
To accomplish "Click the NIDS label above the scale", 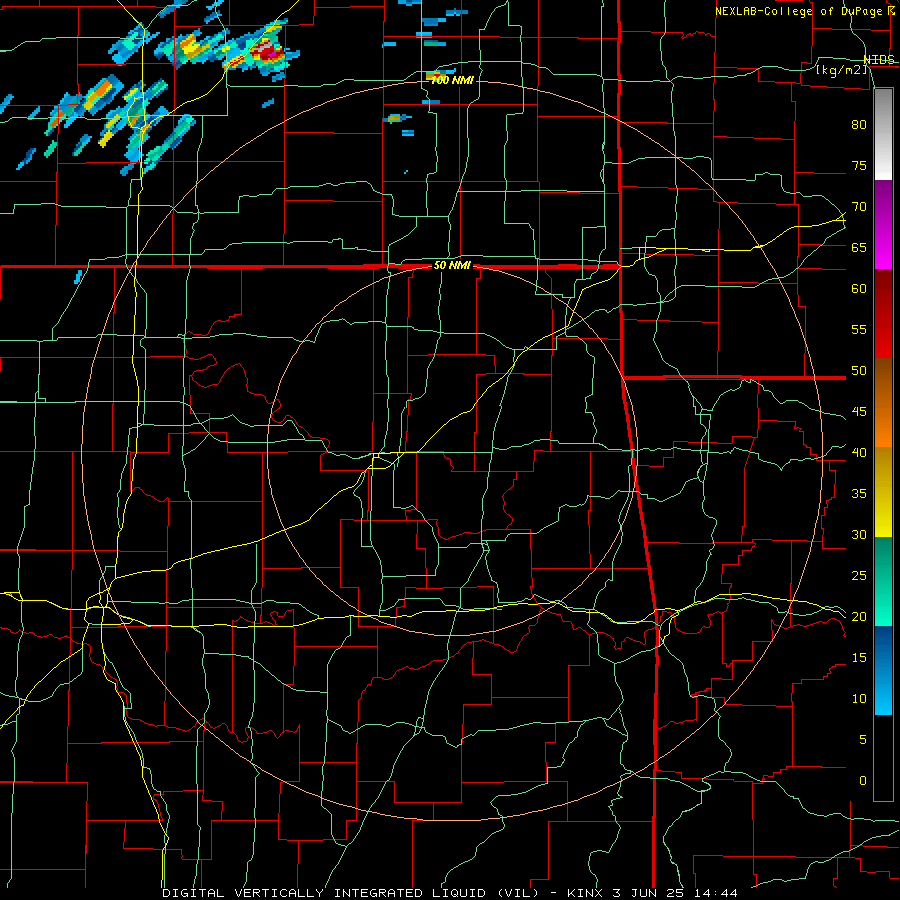I will tap(878, 60).
